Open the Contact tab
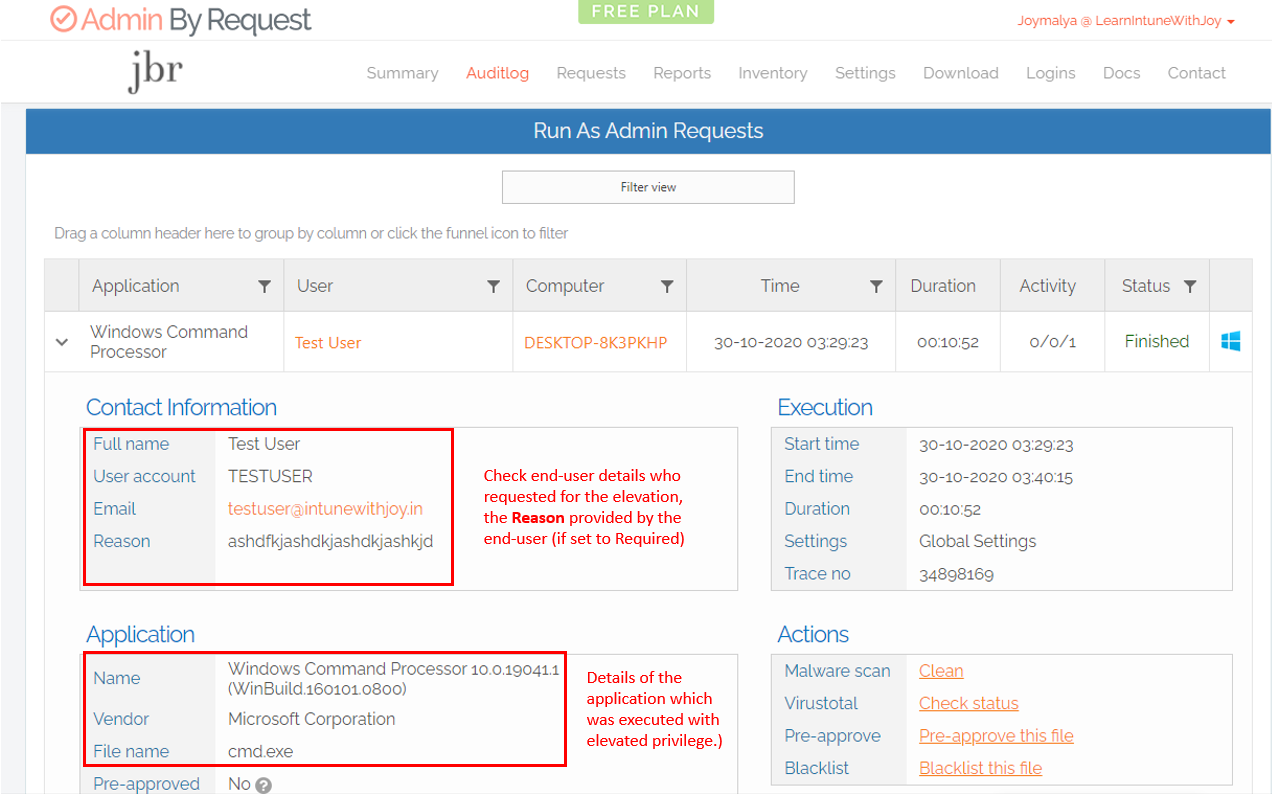1272x794 pixels. 1196,73
